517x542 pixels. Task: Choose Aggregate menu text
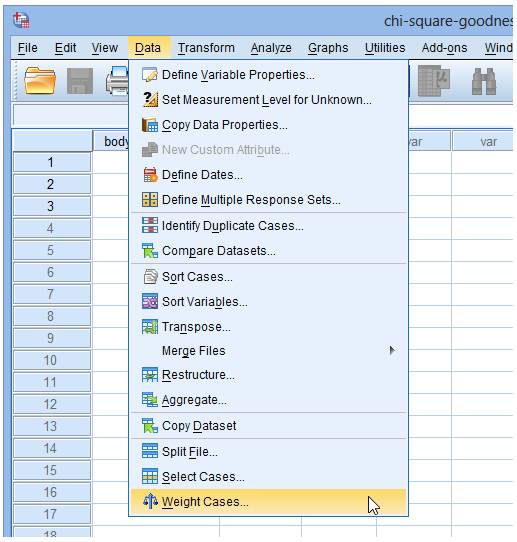[x=194, y=400]
